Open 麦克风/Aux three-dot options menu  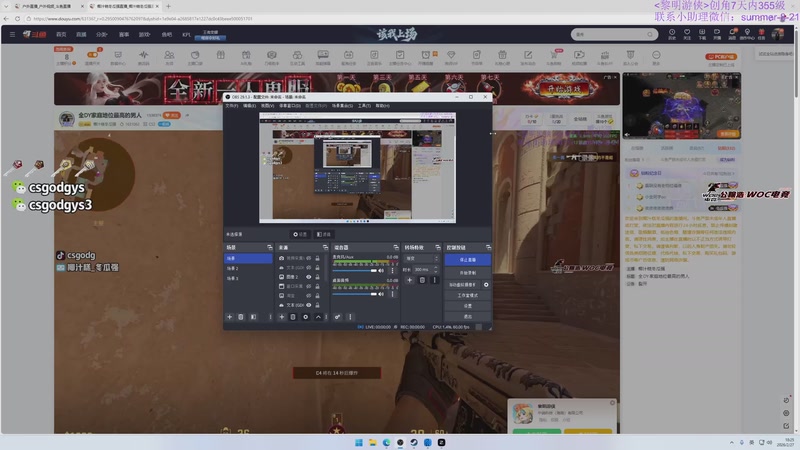(x=392, y=270)
